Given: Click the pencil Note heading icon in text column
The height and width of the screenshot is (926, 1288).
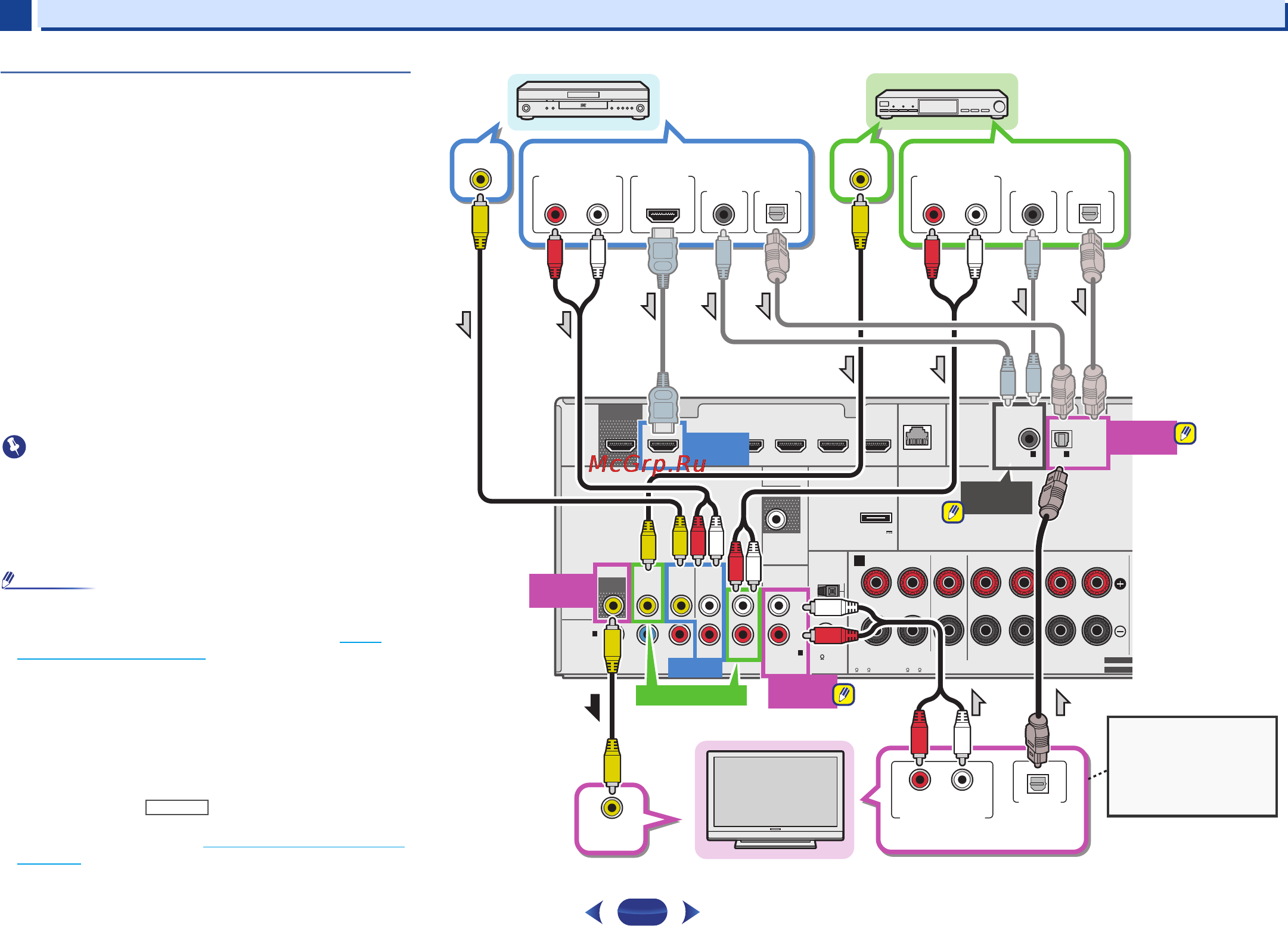Looking at the screenshot, I should (8, 579).
